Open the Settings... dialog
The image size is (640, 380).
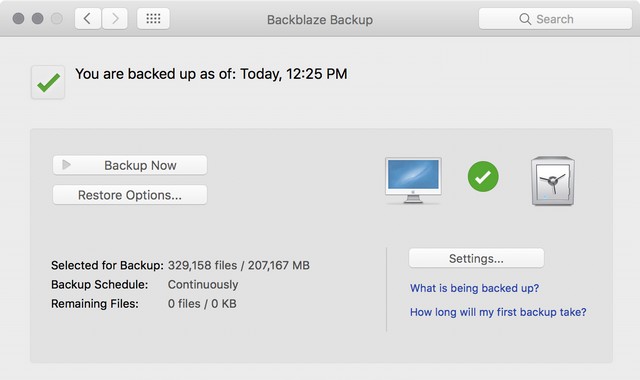476,258
